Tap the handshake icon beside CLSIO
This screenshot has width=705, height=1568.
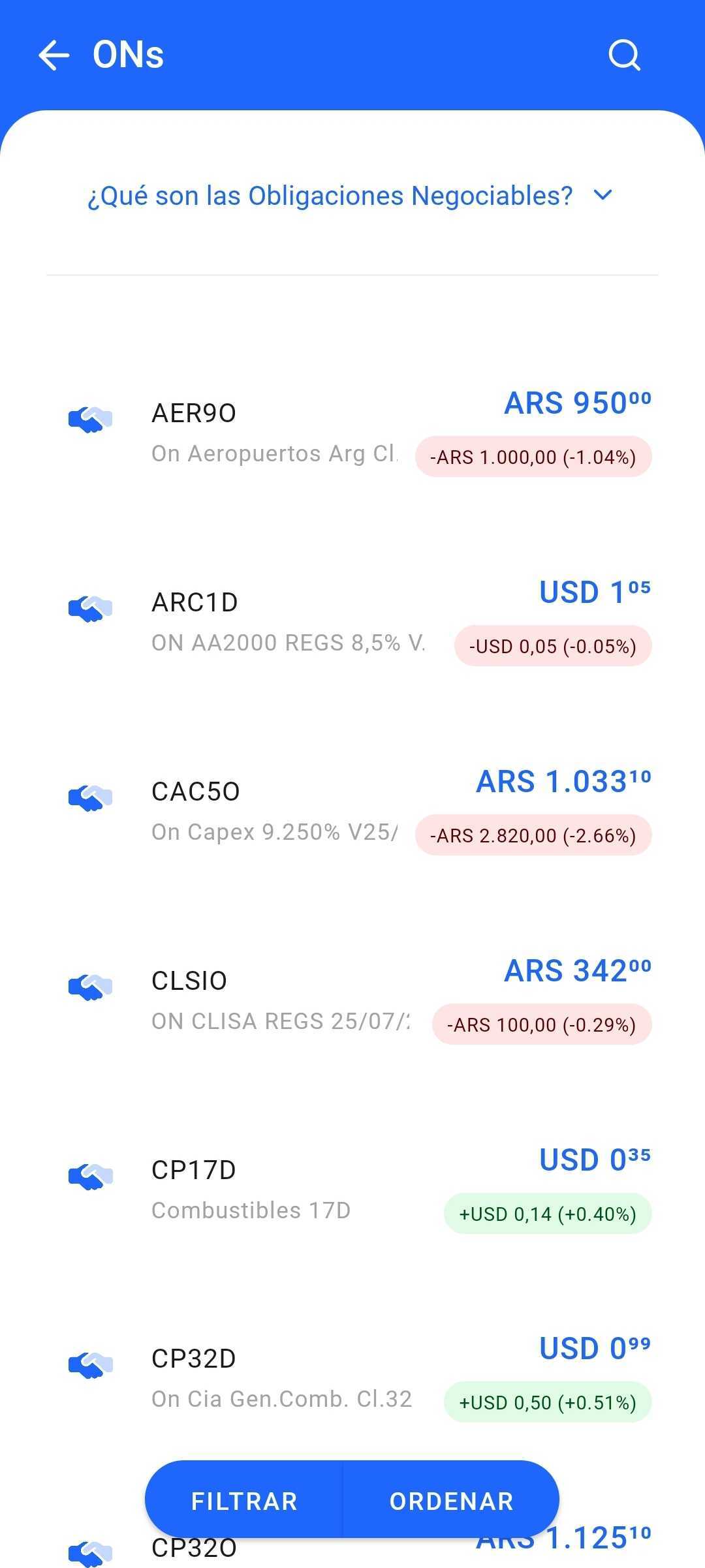90,987
